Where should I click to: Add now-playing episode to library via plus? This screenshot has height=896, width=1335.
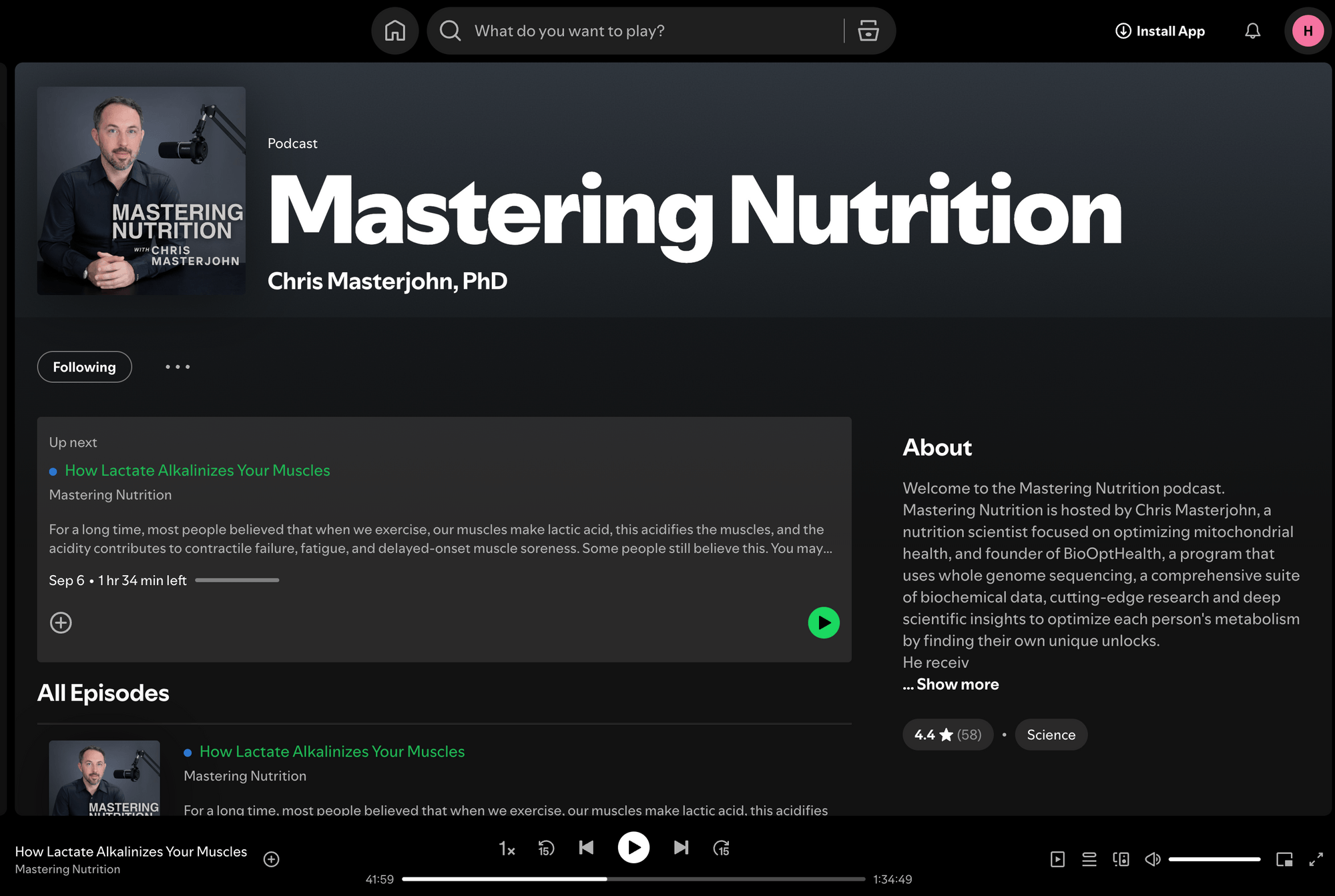[271, 859]
